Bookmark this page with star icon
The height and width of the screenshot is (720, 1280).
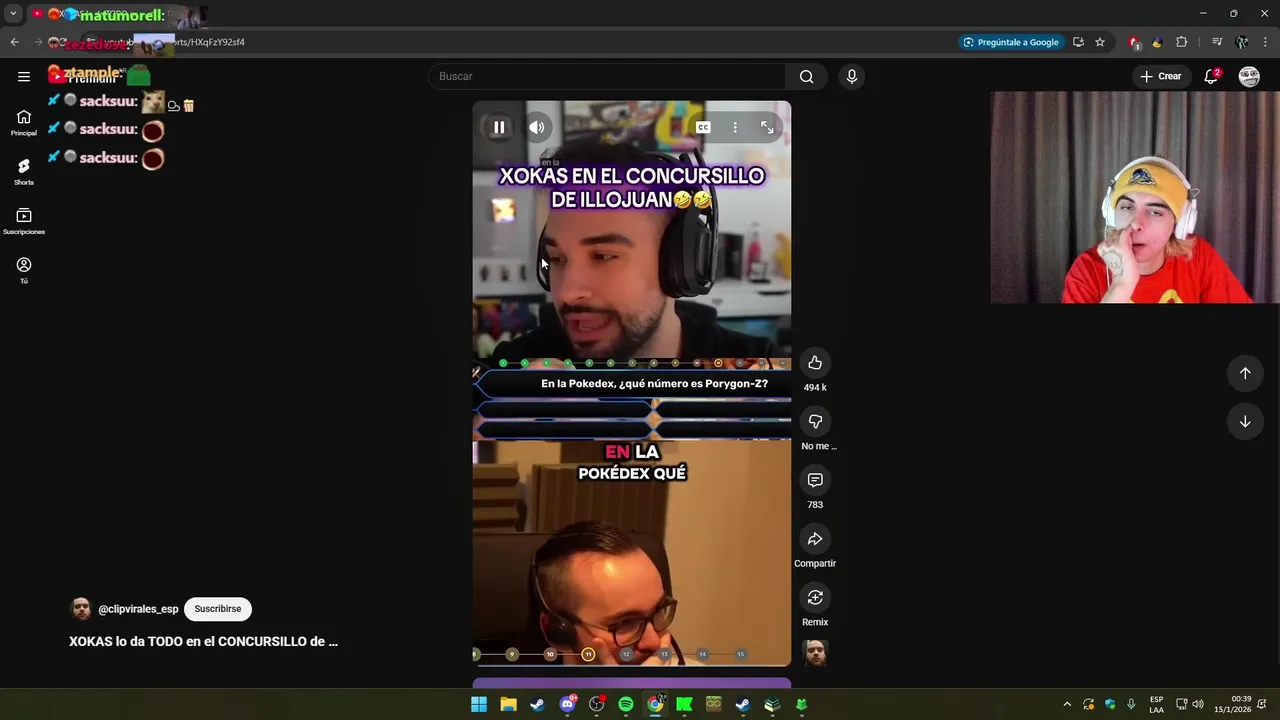[x=1100, y=42]
